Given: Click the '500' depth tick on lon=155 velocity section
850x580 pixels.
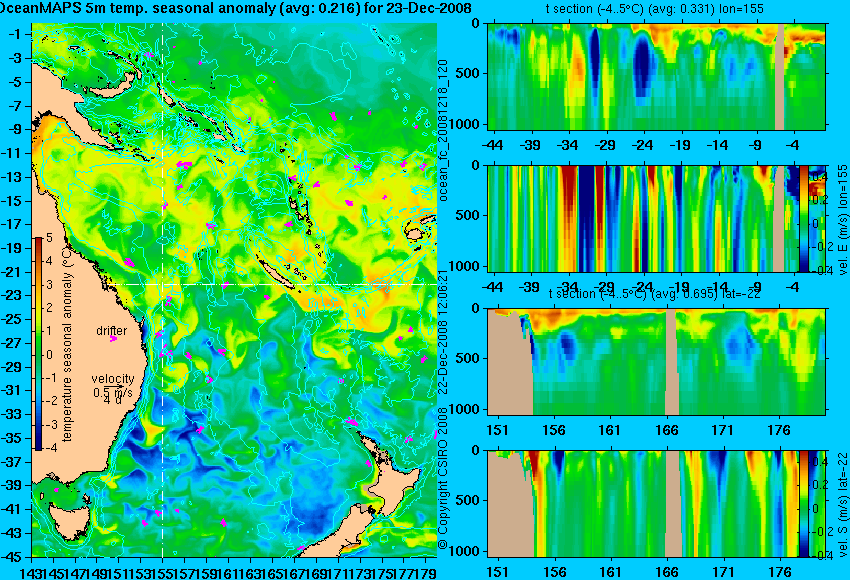Looking at the screenshot, I should pyautogui.click(x=468, y=215).
